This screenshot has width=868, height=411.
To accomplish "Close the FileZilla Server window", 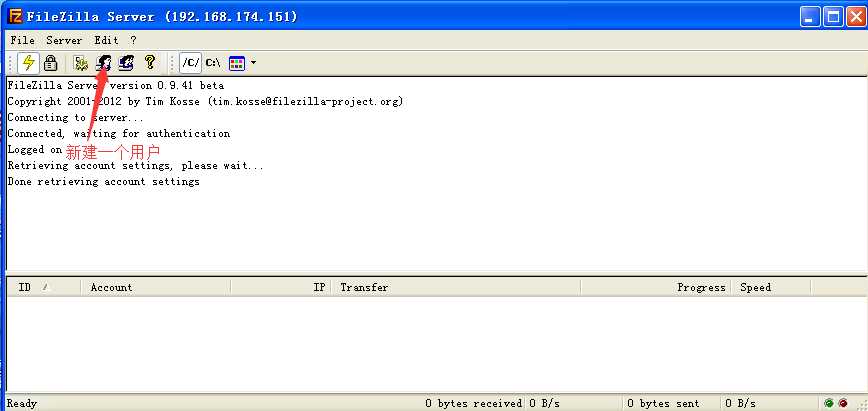I will 856,17.
